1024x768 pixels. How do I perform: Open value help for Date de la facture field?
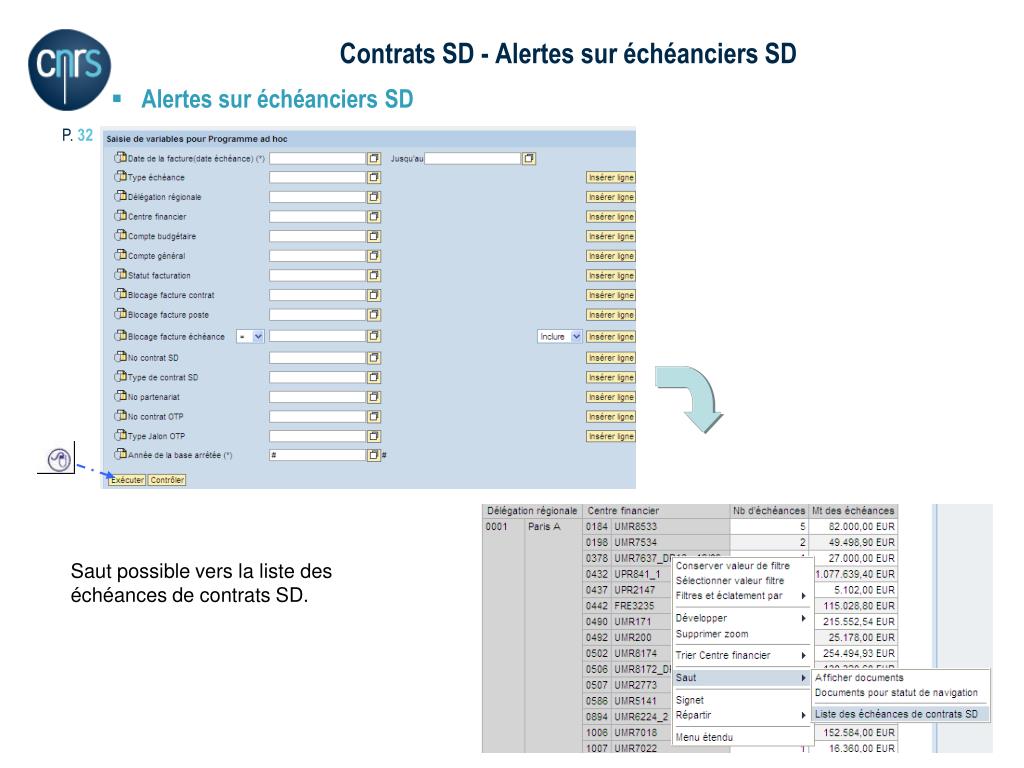[x=374, y=158]
